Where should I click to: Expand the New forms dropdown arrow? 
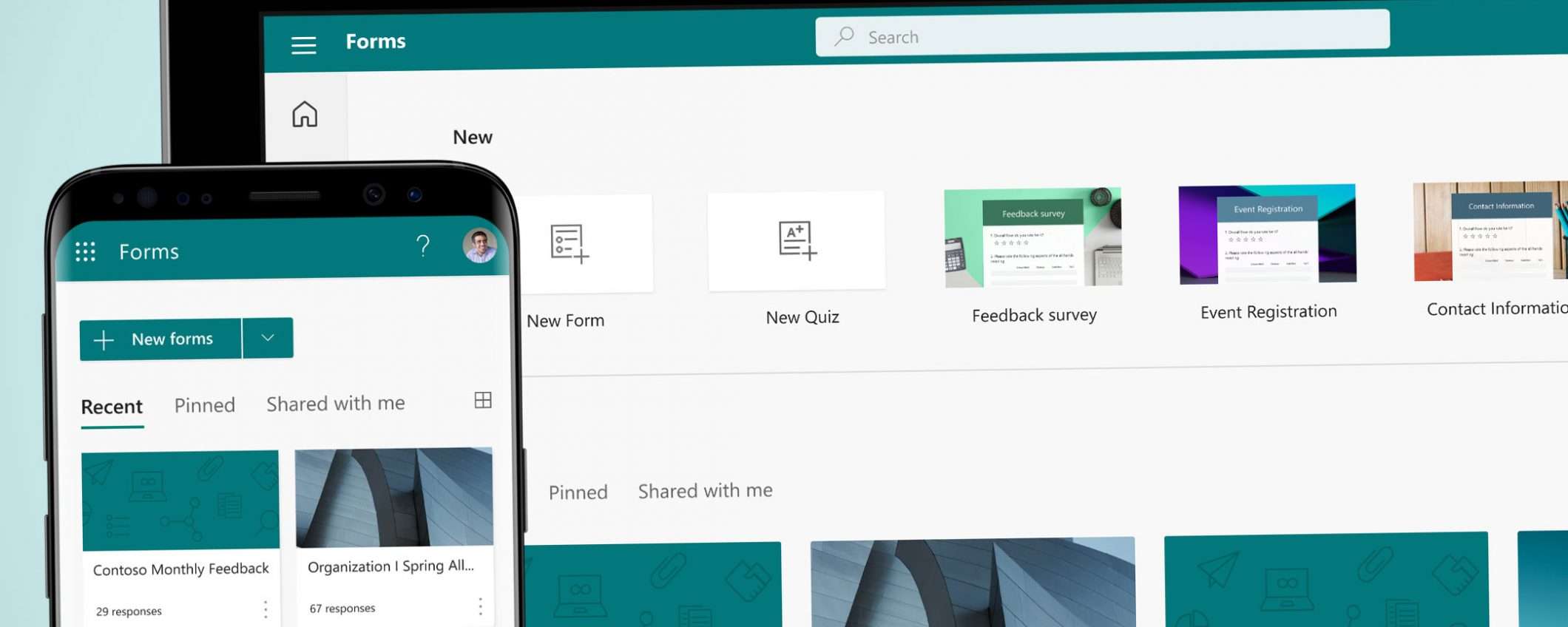click(x=268, y=338)
